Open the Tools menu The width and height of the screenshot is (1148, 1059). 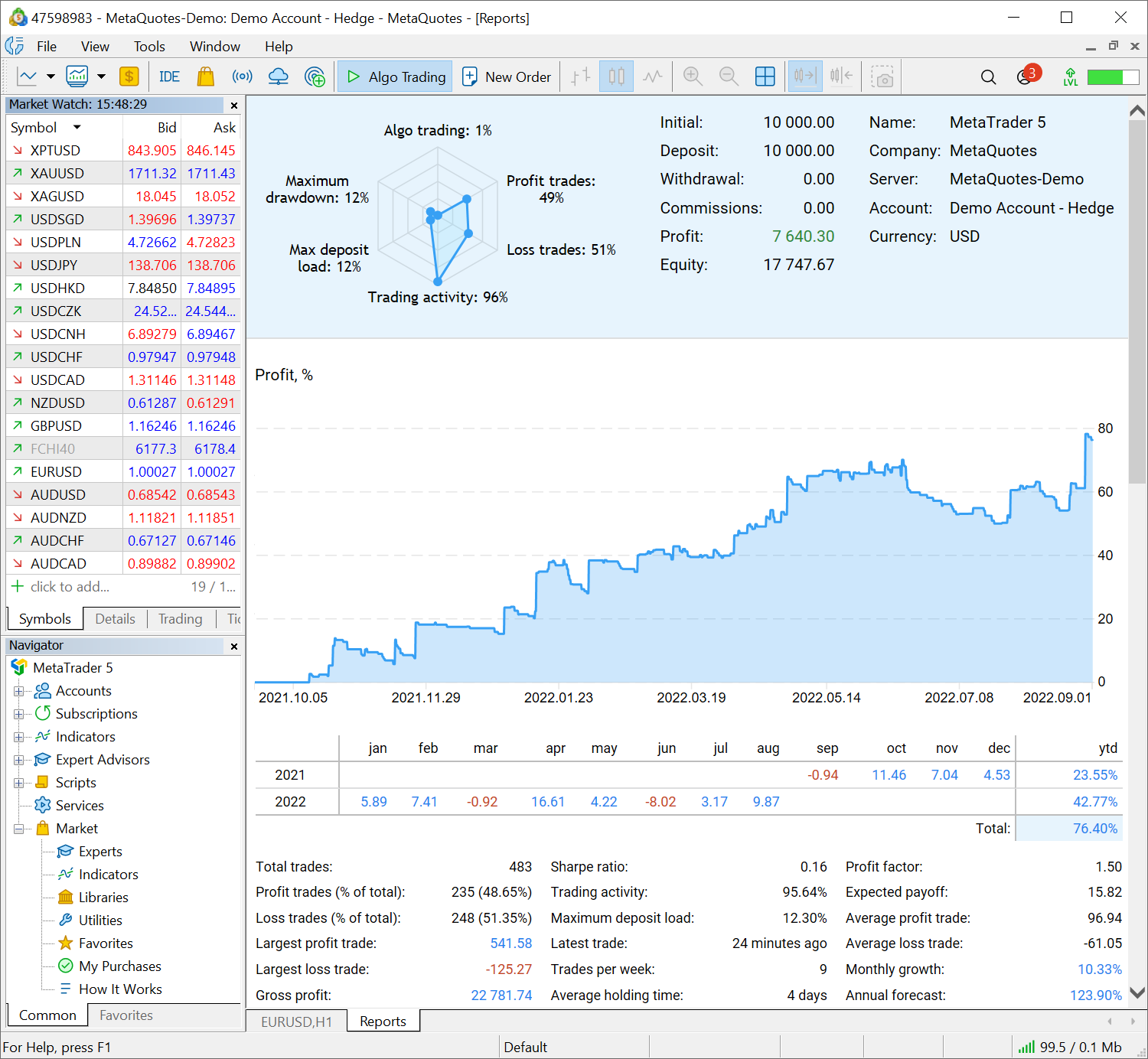(149, 47)
